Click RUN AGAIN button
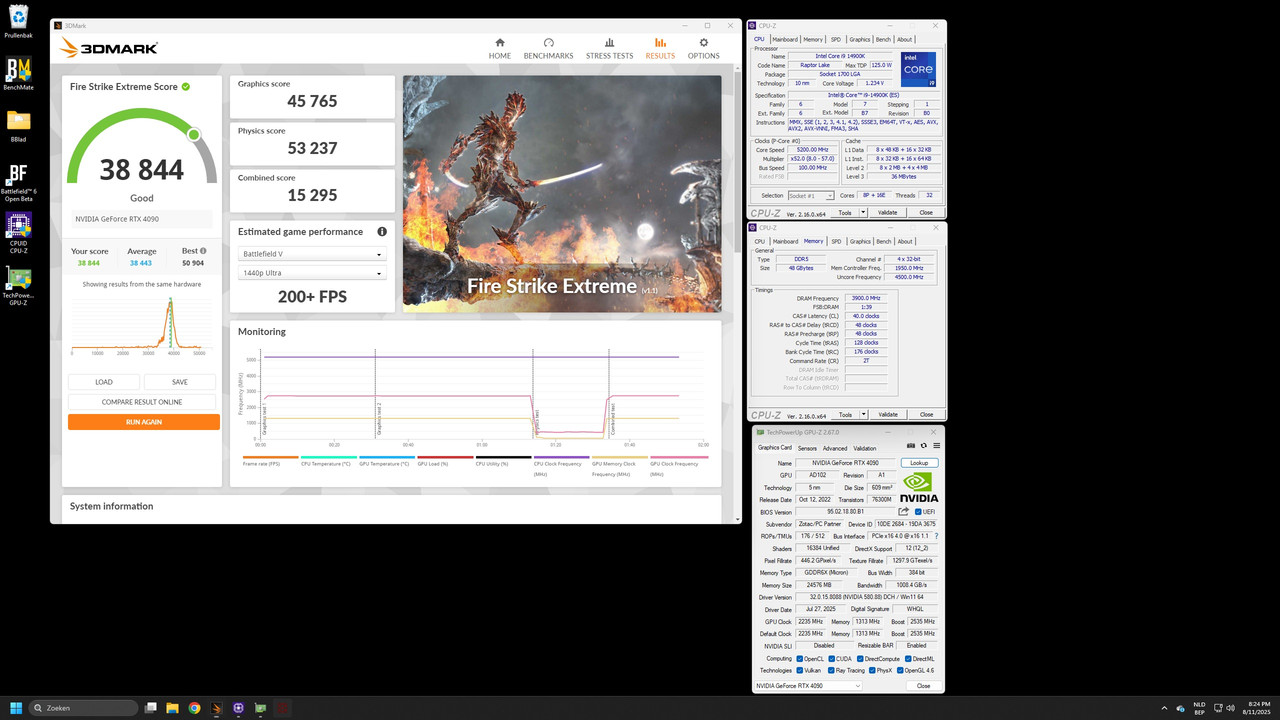This screenshot has width=1280, height=720. 144,422
